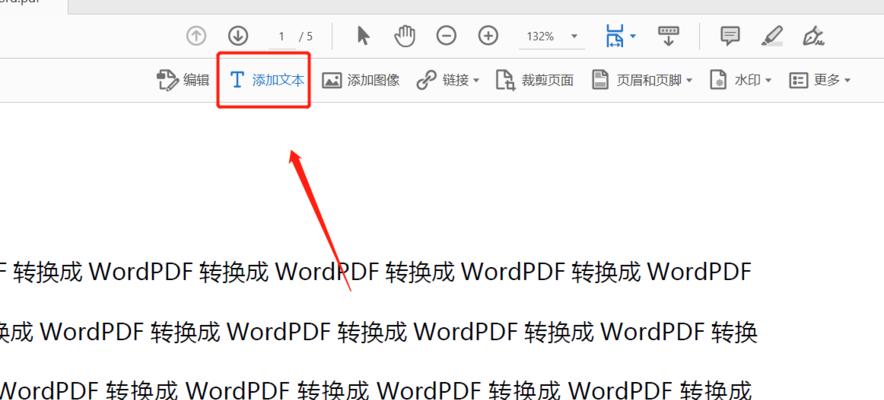
Task: Click the 添加图像 add image button
Action: [x=361, y=81]
